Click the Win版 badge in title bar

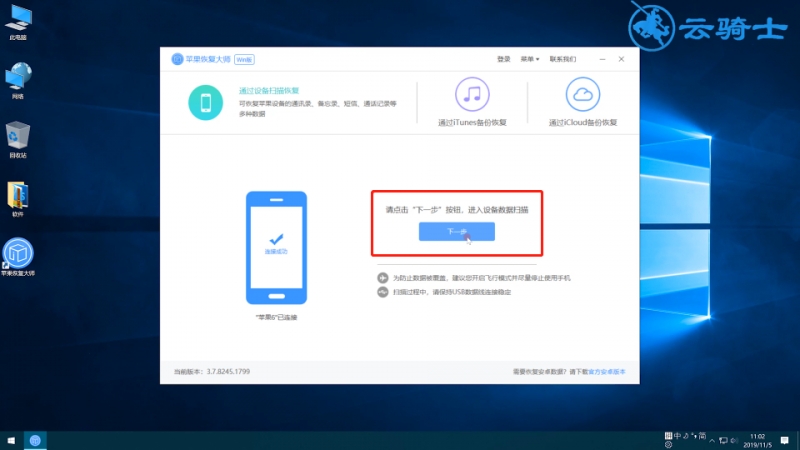[x=244, y=60]
